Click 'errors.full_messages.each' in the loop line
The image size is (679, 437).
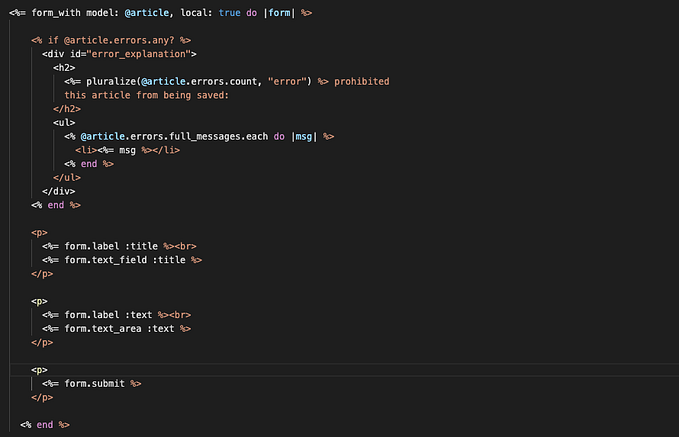coord(199,136)
